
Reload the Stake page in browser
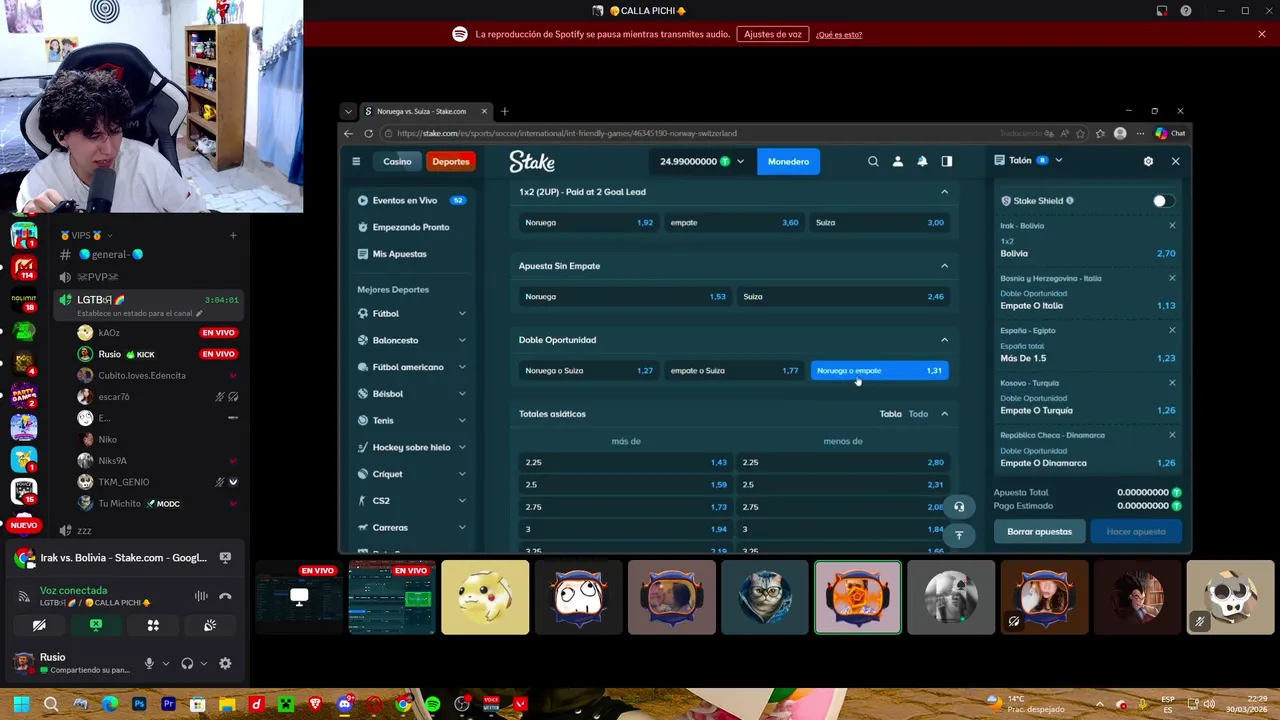[368, 133]
